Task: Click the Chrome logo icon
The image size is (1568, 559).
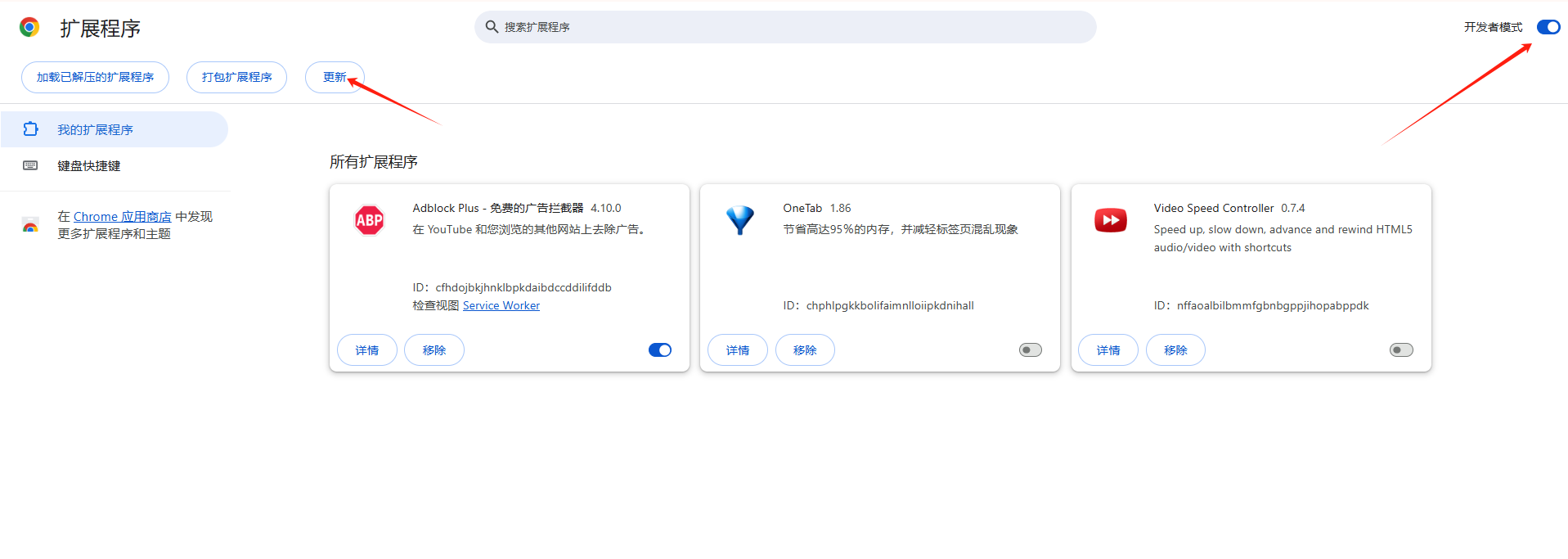Action: coord(29,27)
